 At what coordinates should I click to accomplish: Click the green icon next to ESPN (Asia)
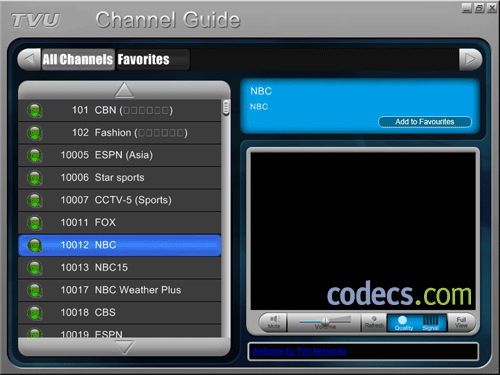(x=35, y=155)
